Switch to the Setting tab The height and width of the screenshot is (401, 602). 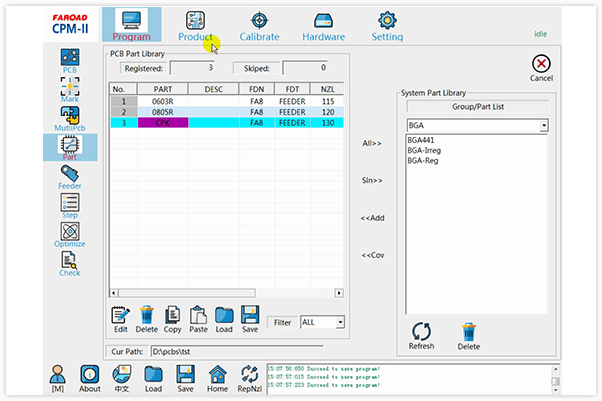point(387,25)
